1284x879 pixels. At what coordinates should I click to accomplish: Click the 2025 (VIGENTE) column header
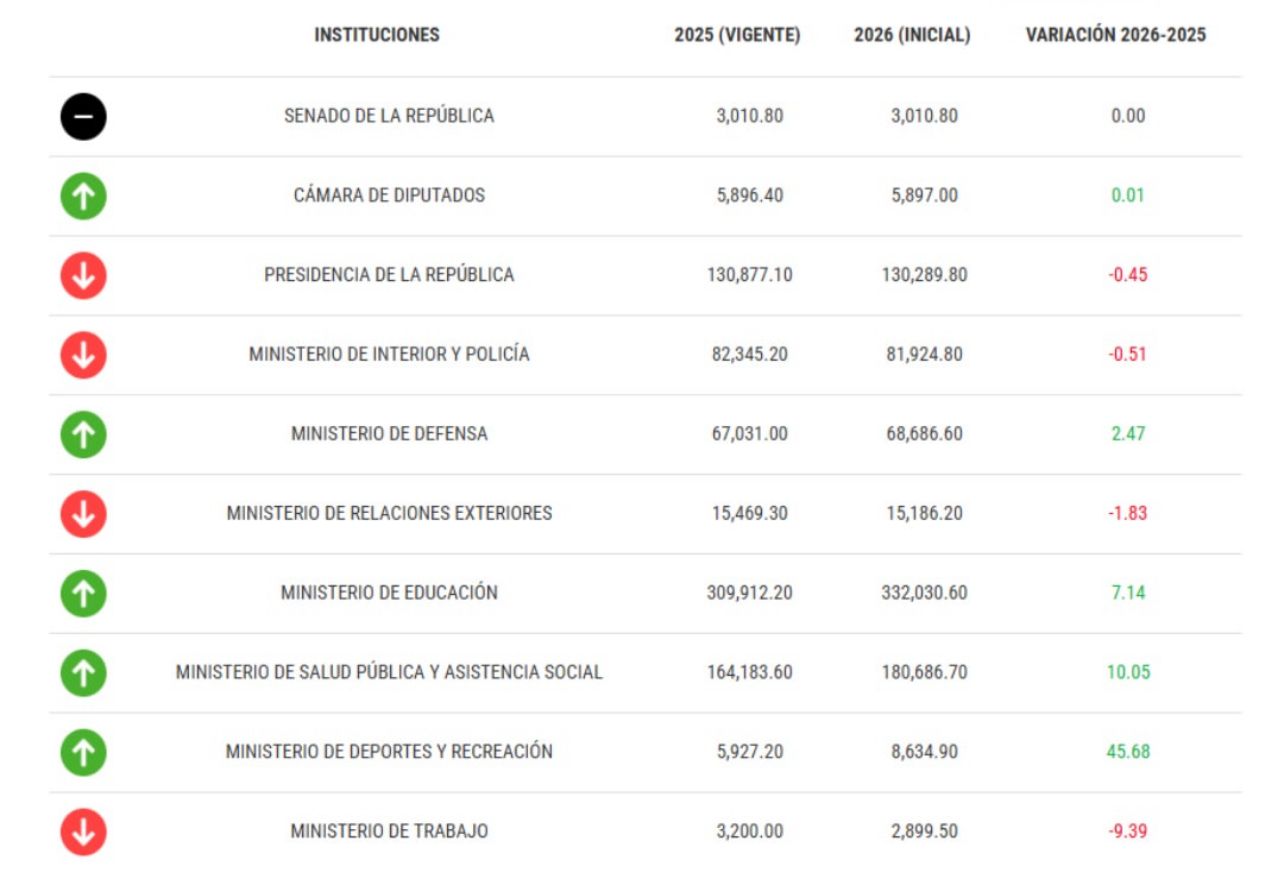click(x=737, y=35)
